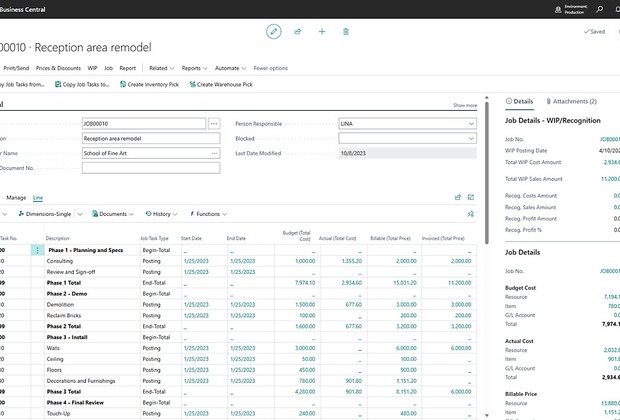Click Walls billable price 6,000.00
Screen dimensions: 620x420
click(x=406, y=348)
